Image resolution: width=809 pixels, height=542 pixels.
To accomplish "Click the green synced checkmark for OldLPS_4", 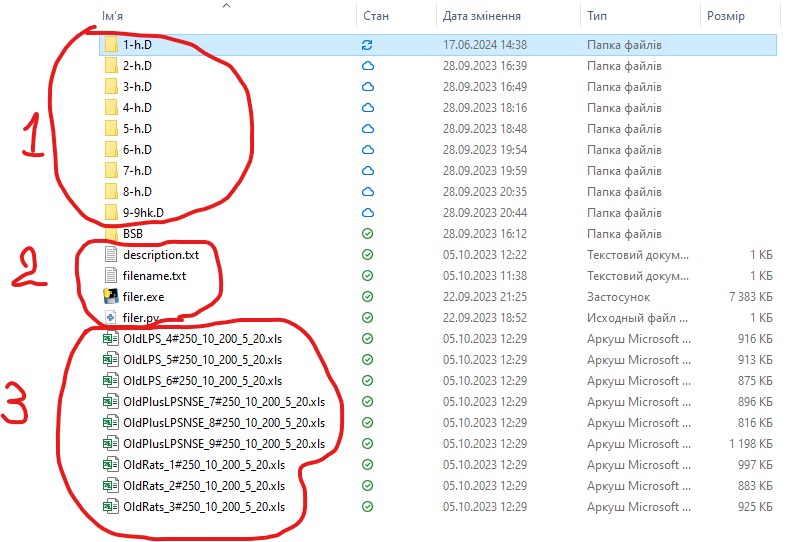I will click(x=367, y=339).
